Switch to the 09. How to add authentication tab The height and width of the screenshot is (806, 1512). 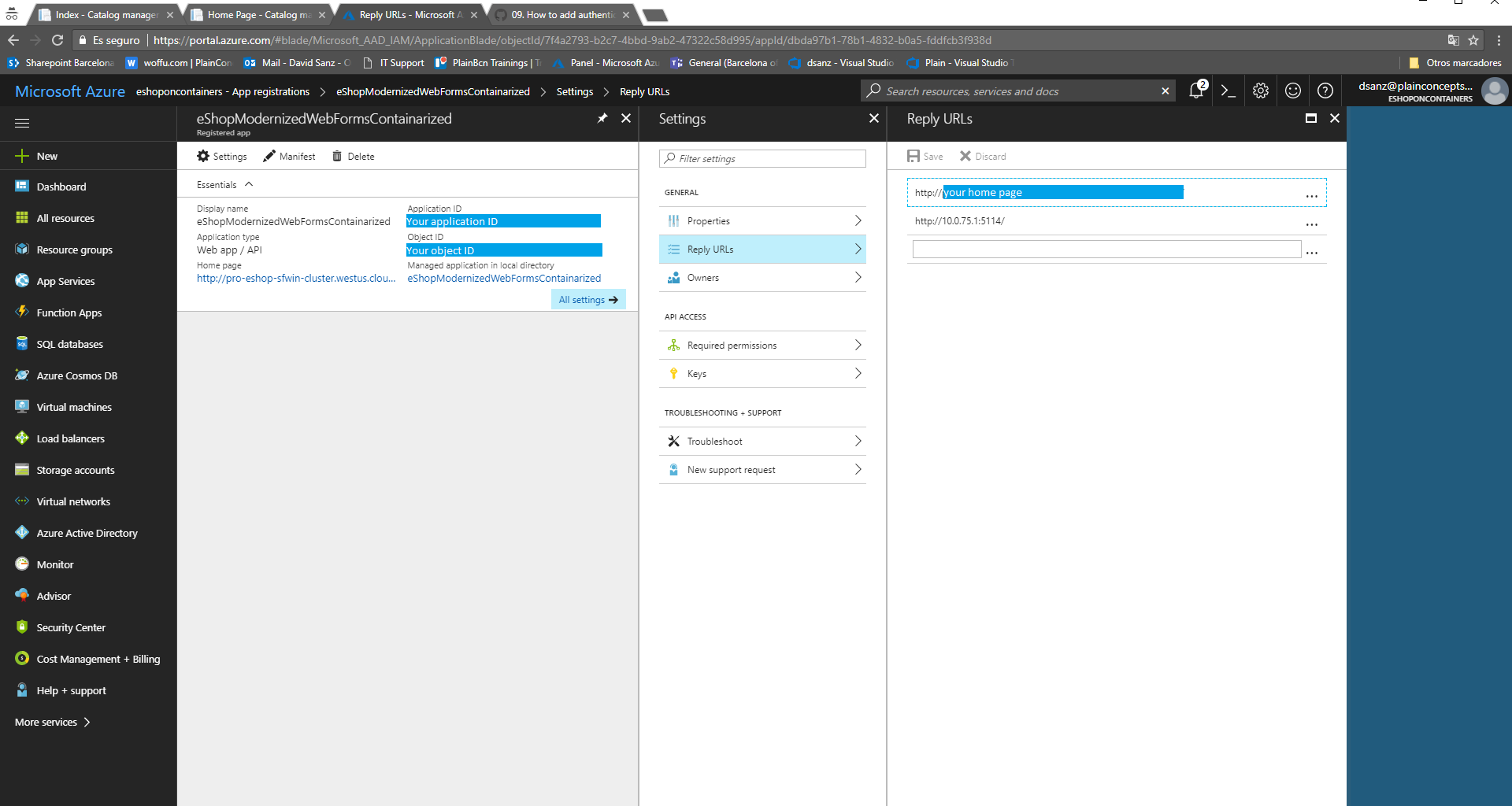point(562,14)
